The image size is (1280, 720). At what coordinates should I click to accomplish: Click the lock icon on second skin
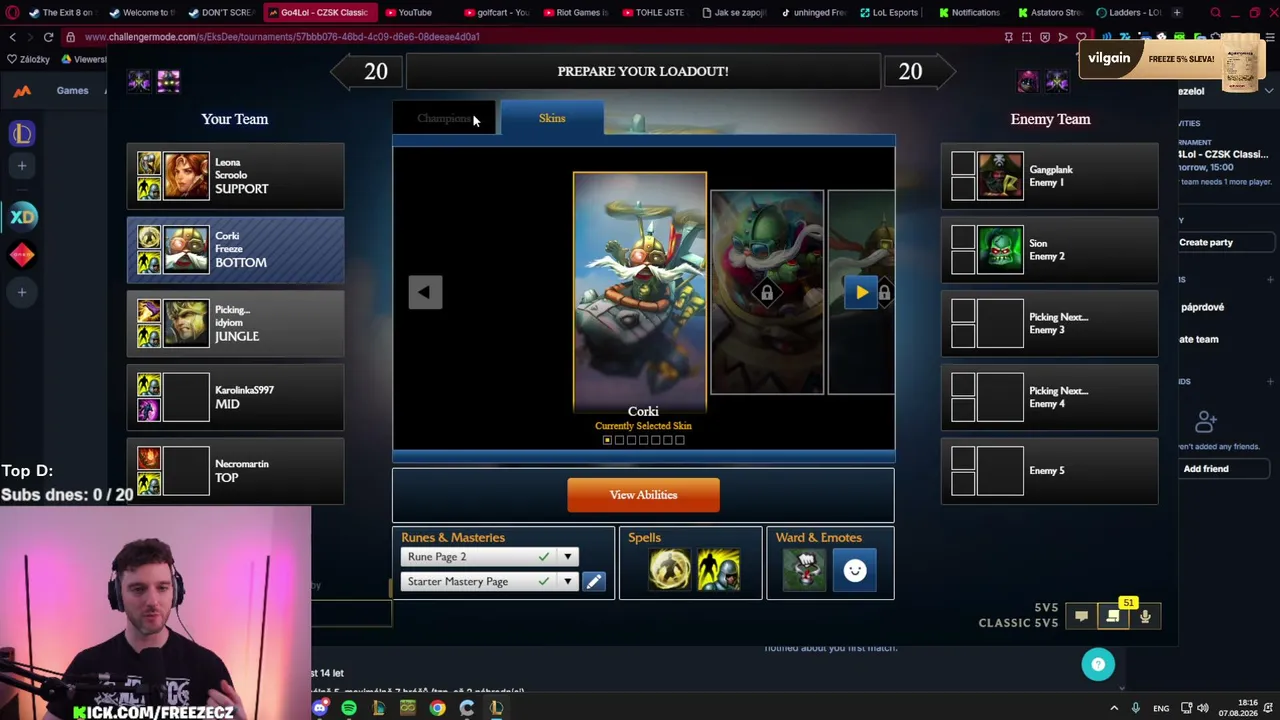coord(767,293)
